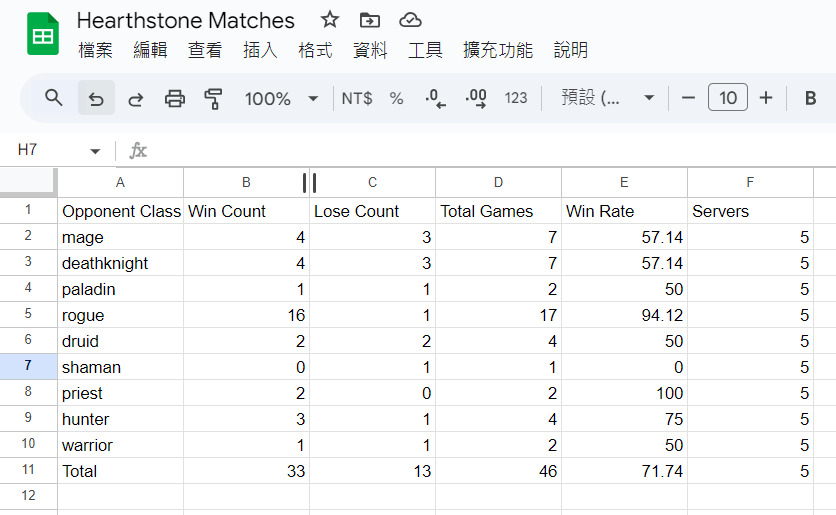Activate the paint format tool
The image size is (836, 515).
click(x=213, y=98)
